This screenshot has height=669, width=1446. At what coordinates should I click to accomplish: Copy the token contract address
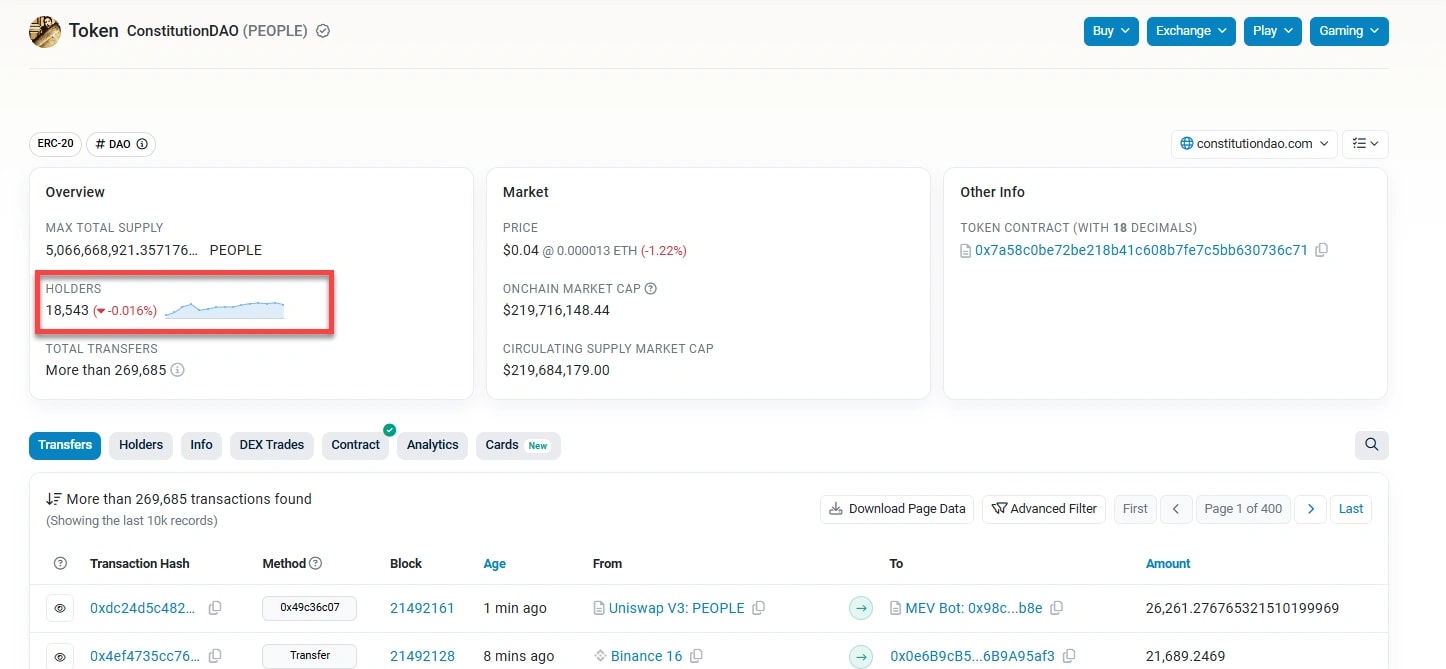pos(1321,251)
